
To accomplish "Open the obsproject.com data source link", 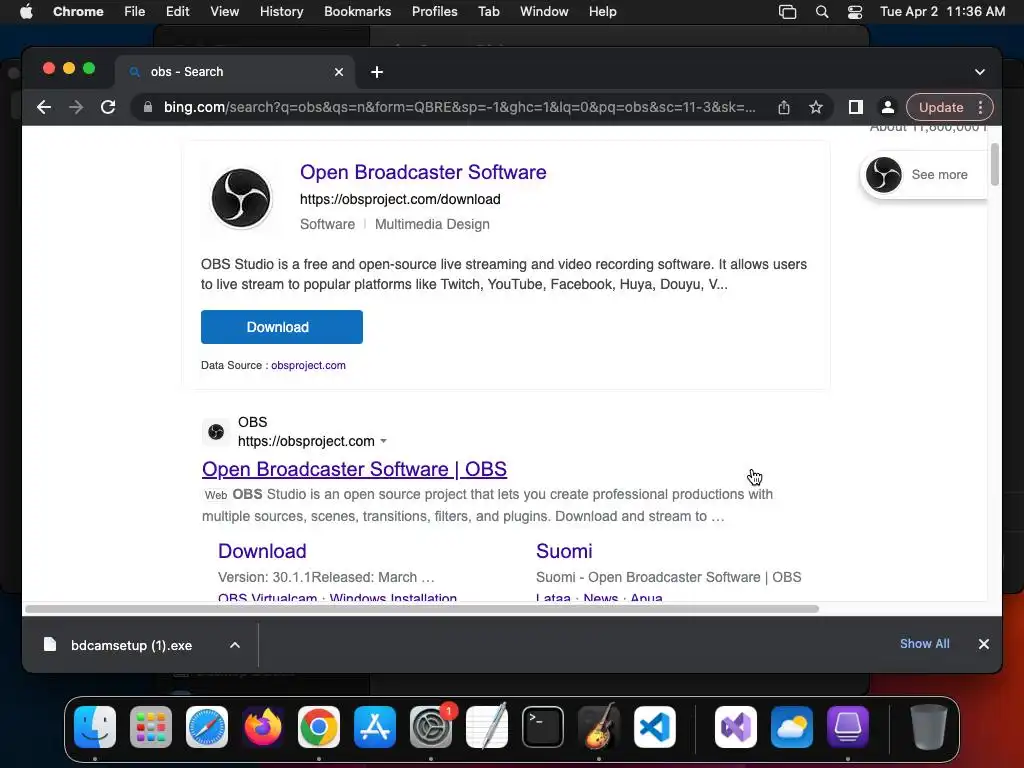I will pos(308,365).
